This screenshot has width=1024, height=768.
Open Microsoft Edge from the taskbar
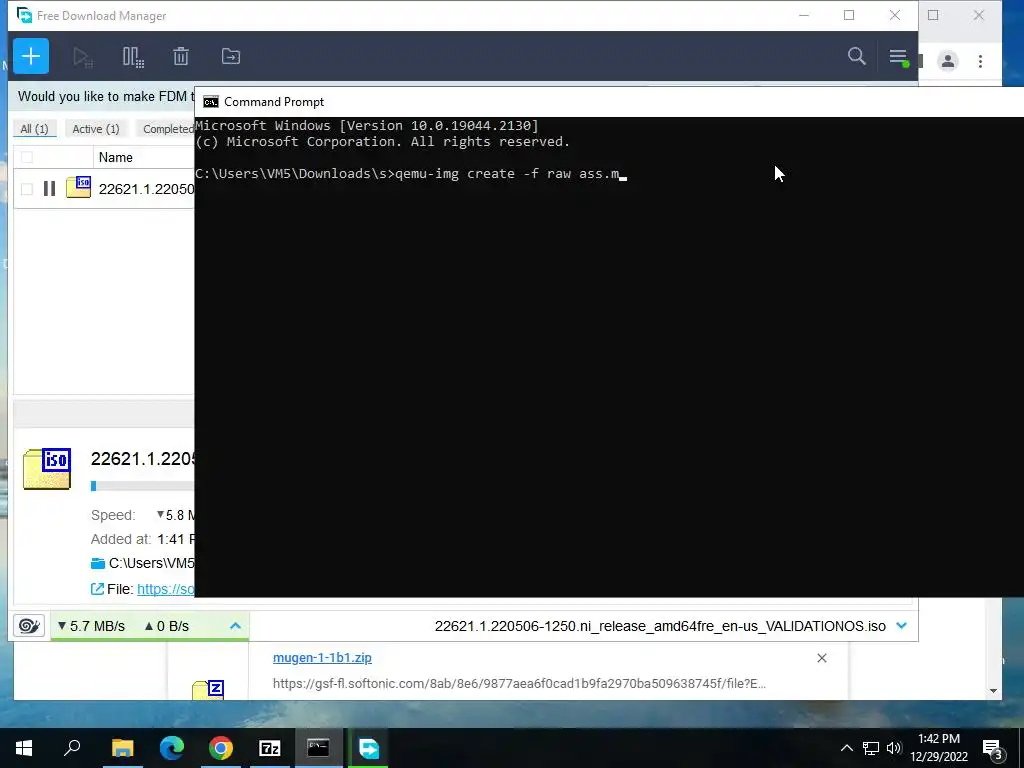[x=172, y=748]
